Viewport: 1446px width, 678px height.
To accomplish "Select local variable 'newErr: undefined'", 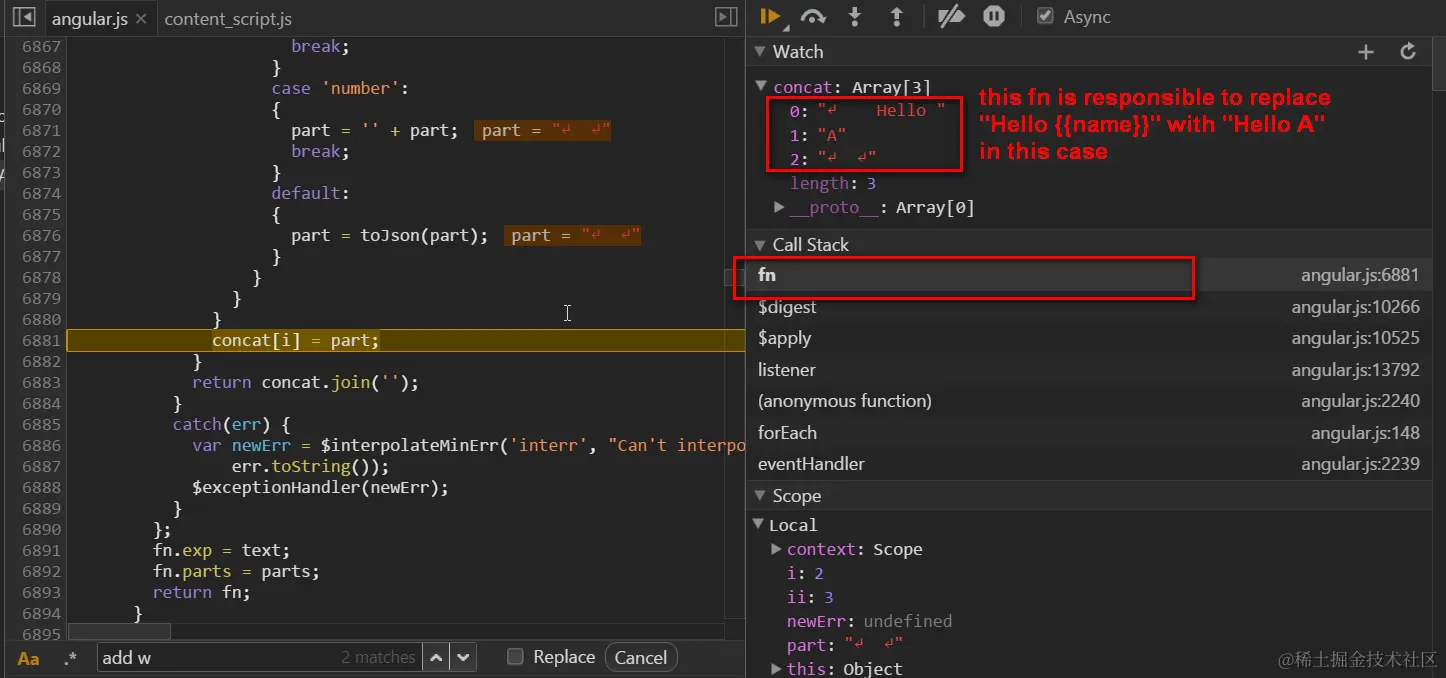I will click(x=869, y=621).
